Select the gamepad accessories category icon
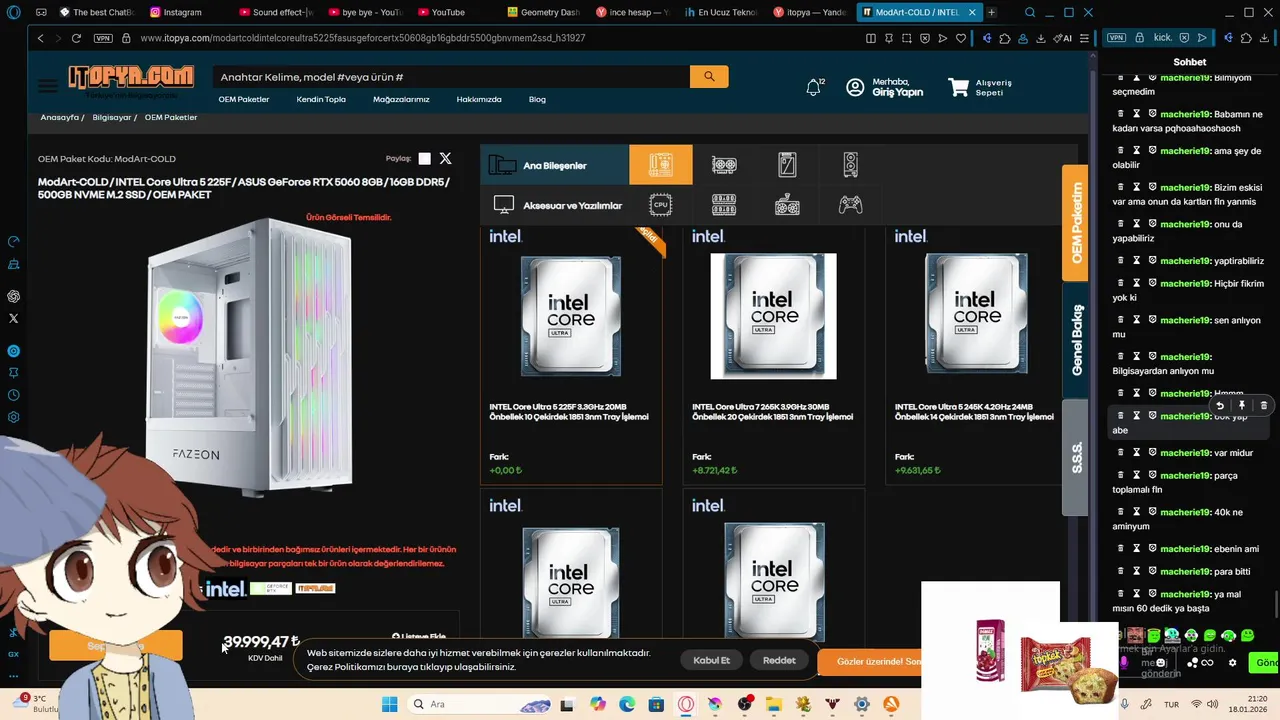The image size is (1280, 720). 850,205
